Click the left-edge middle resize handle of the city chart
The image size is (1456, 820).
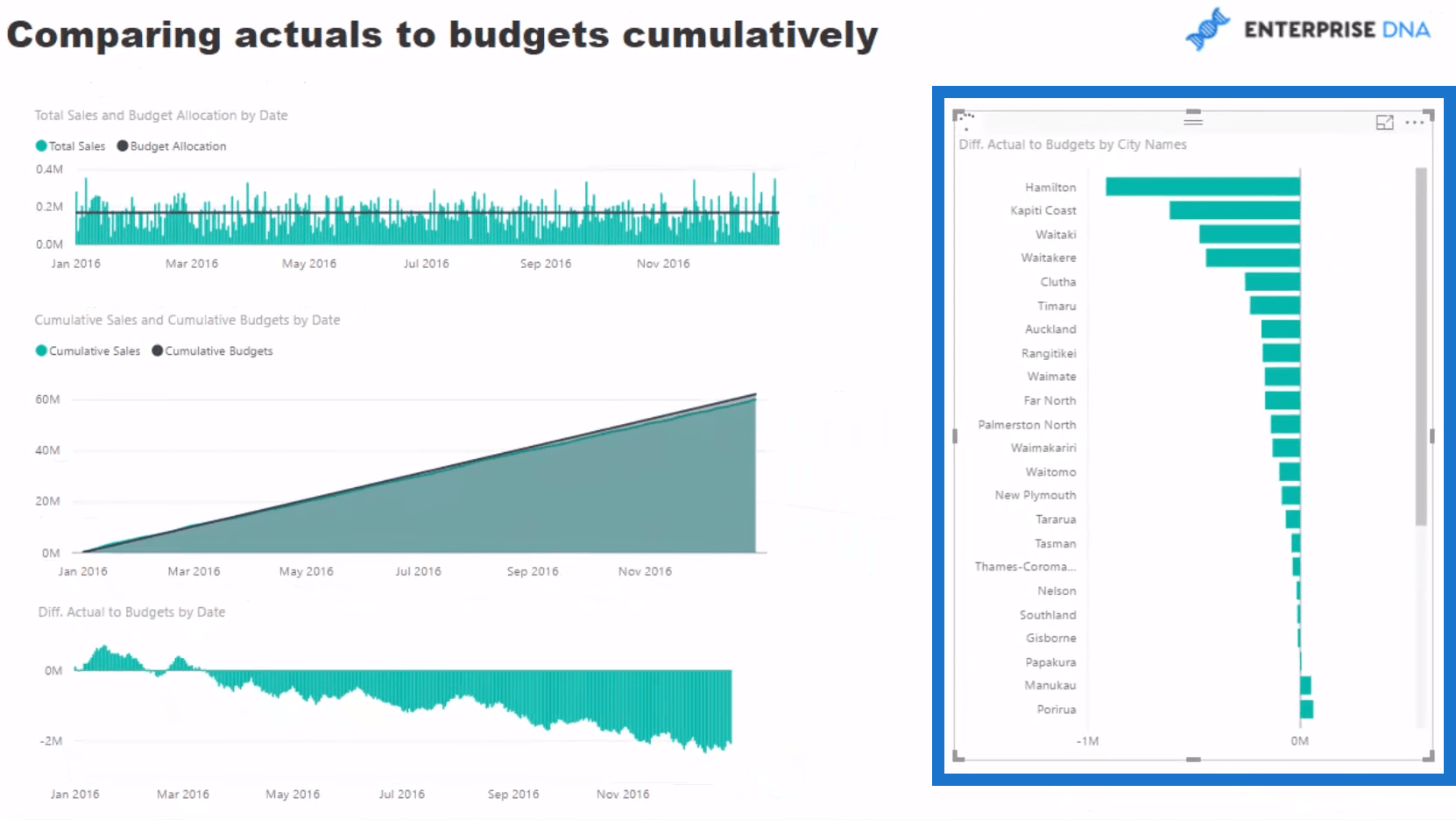coord(955,435)
